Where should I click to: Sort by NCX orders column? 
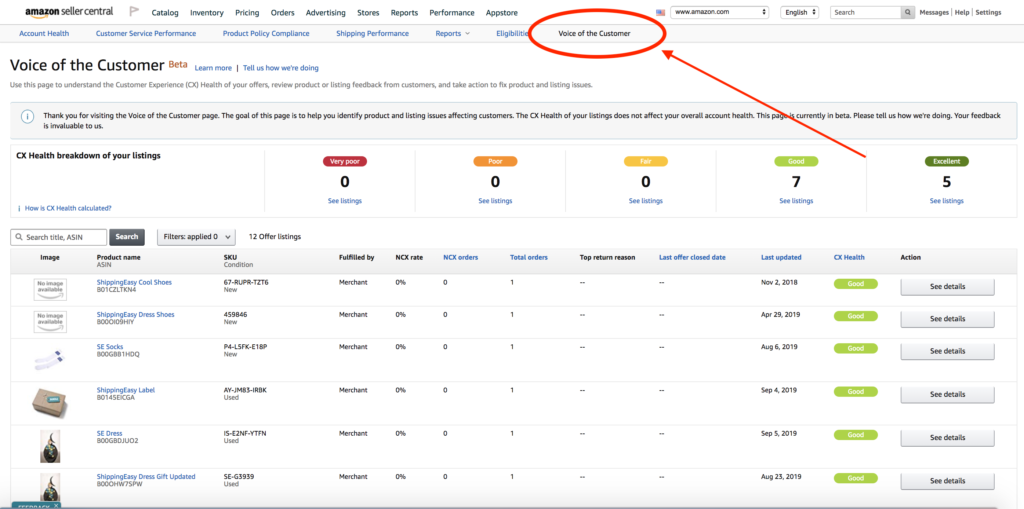pos(460,257)
